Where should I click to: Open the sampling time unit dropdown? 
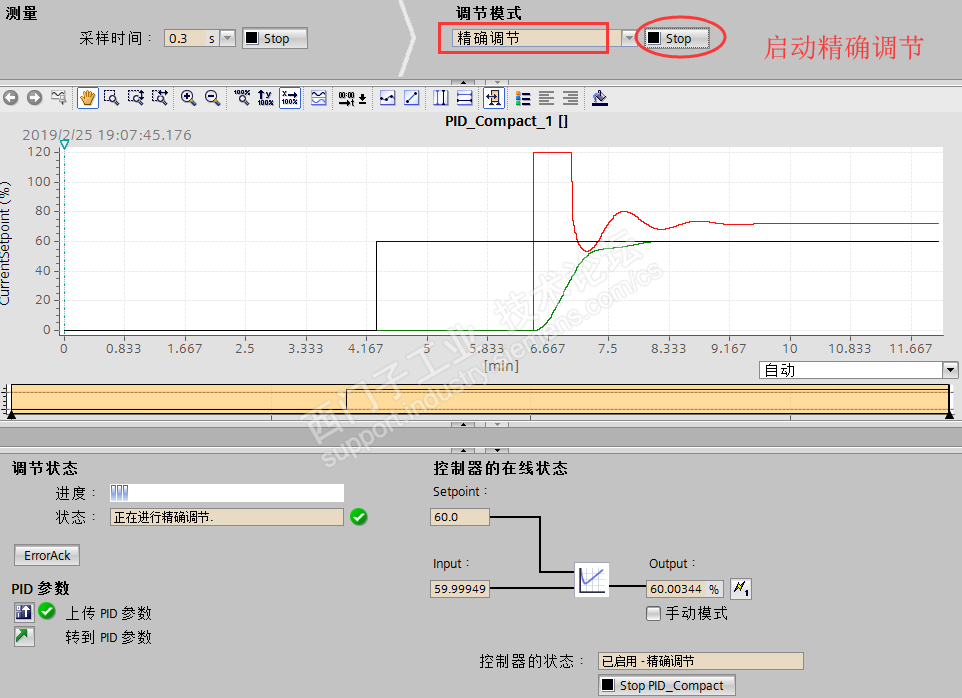pos(228,38)
